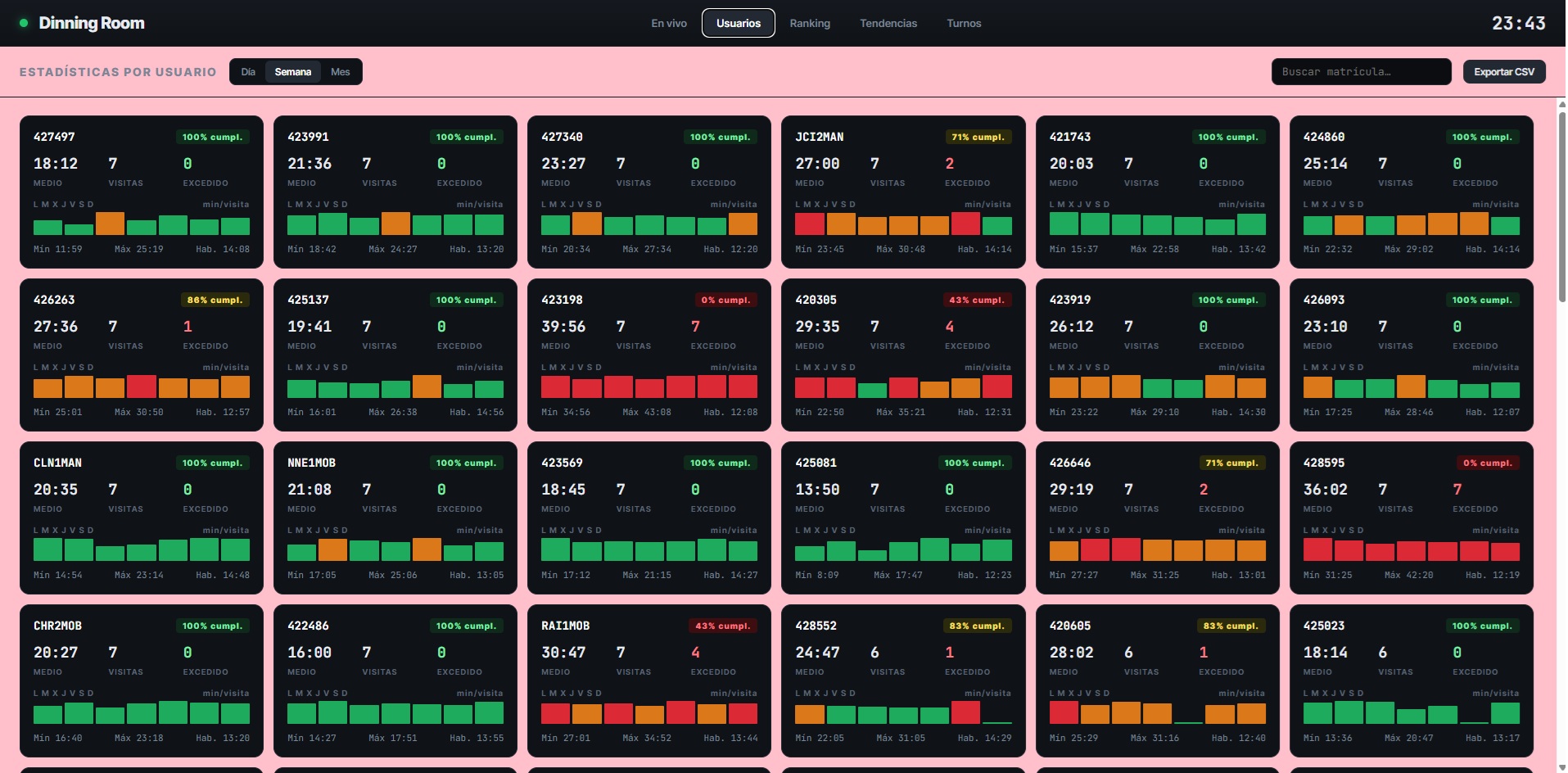Viewport: 1568px width, 773px height.
Task: Click the 43% cumpl. badge on RAI1MOB
Action: (723, 626)
